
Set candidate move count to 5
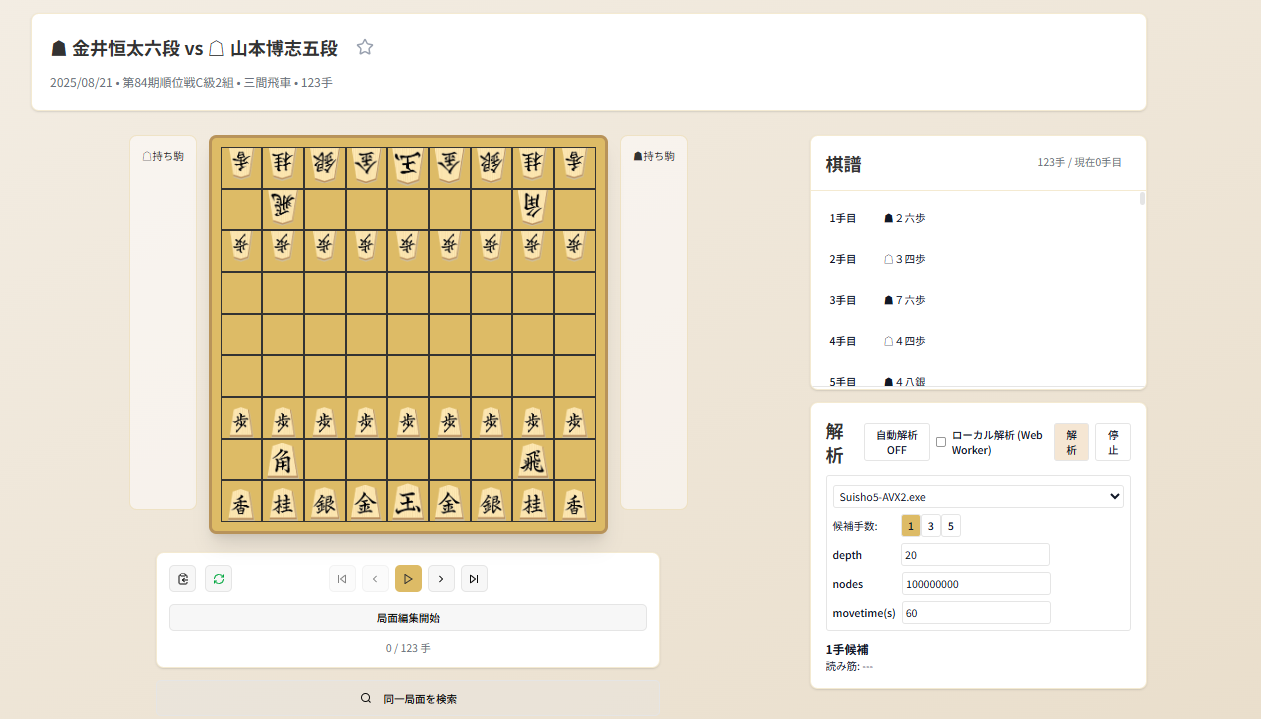point(950,526)
